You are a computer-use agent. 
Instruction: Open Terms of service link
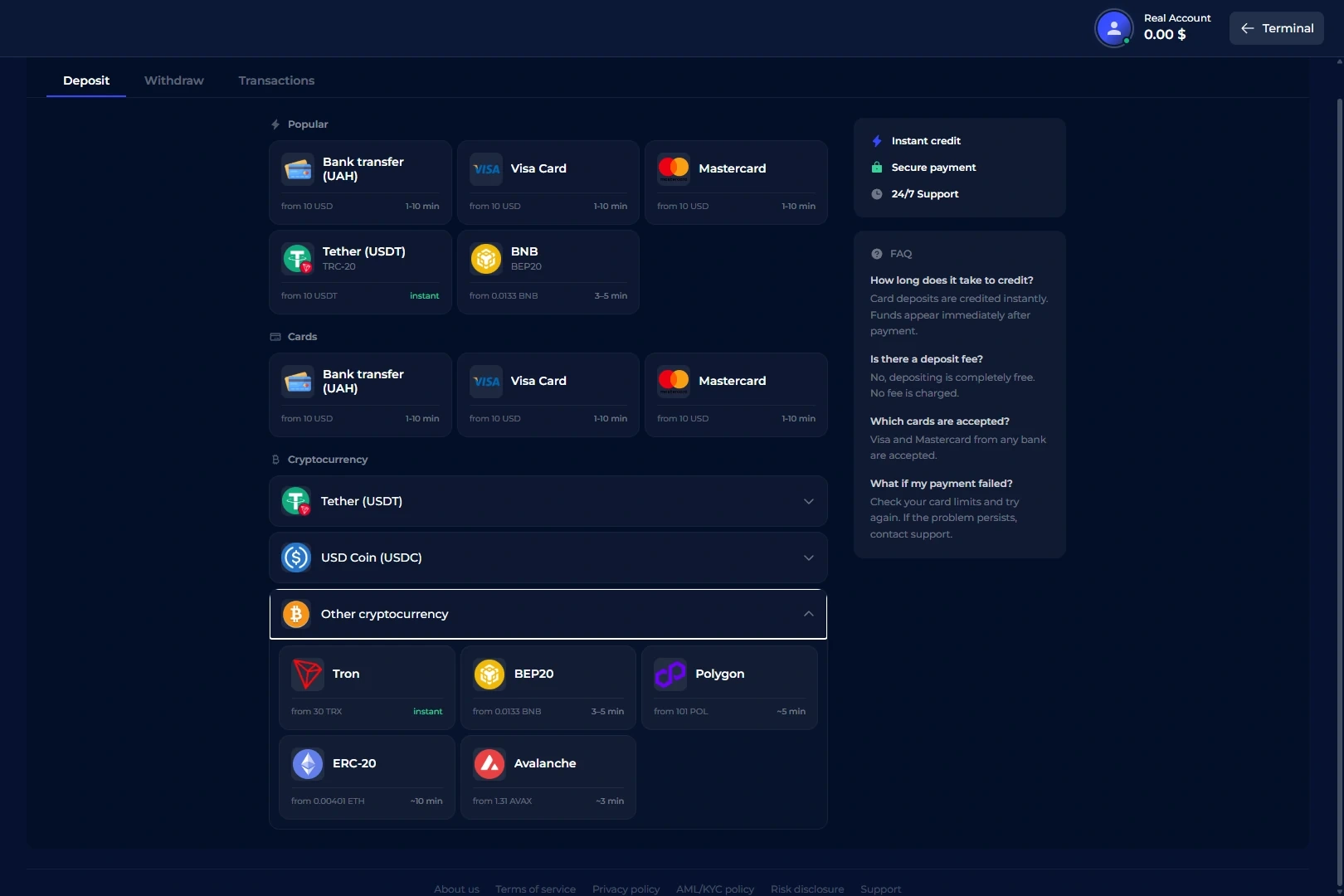pos(535,889)
